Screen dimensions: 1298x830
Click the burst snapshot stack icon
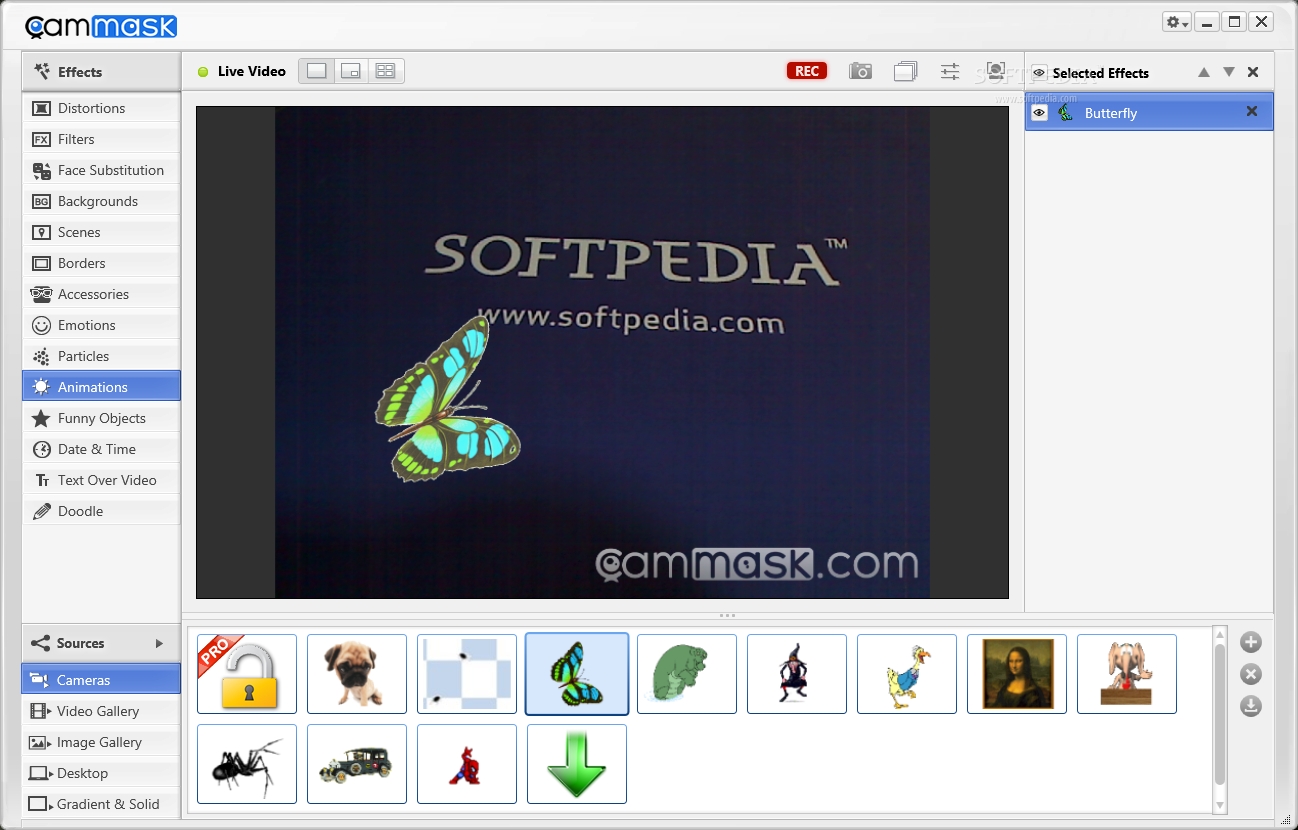905,71
